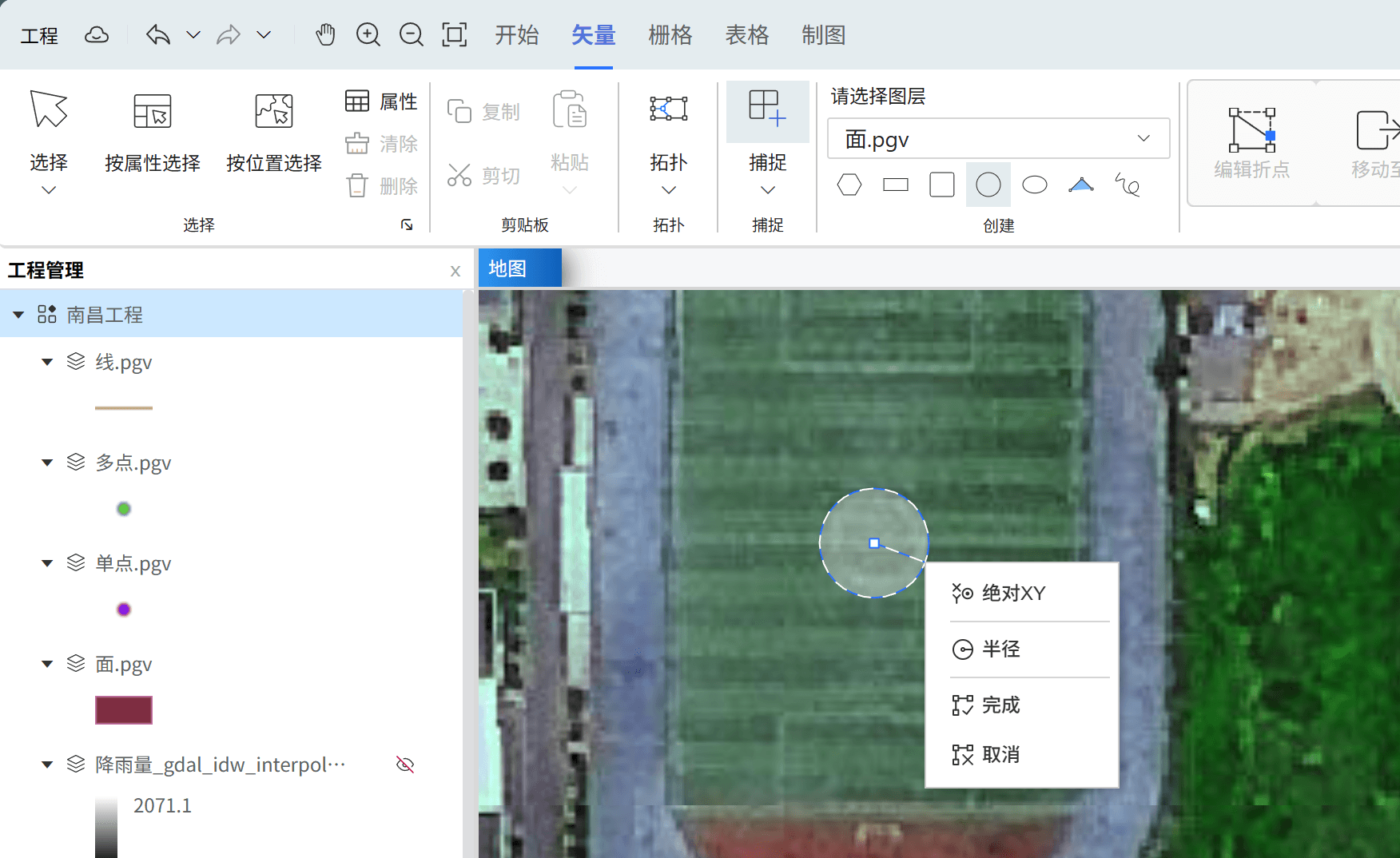Click 完成 in the context menu
The width and height of the screenshot is (1400, 858).
point(1000,705)
